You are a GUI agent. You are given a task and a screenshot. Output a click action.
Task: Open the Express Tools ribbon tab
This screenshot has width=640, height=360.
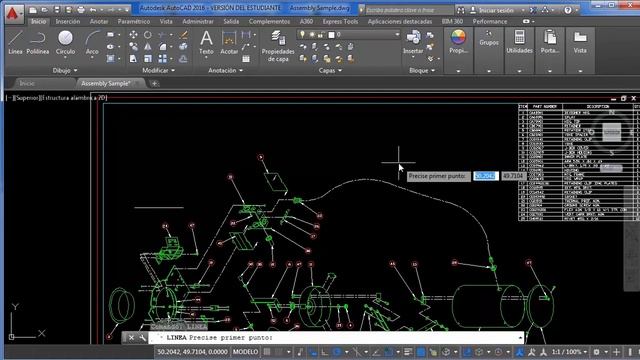(340, 21)
